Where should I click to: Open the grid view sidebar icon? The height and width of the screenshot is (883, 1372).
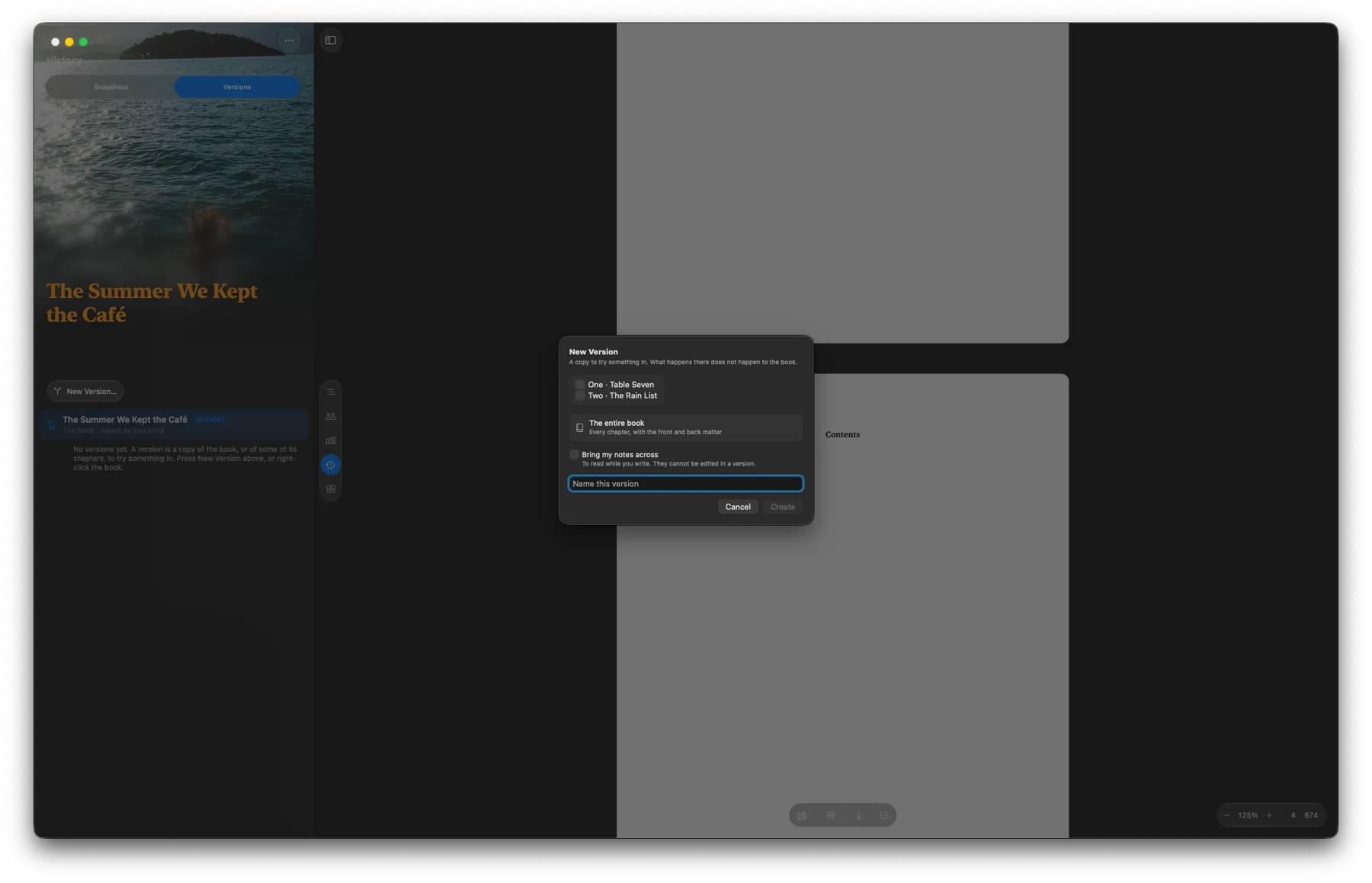click(x=331, y=489)
